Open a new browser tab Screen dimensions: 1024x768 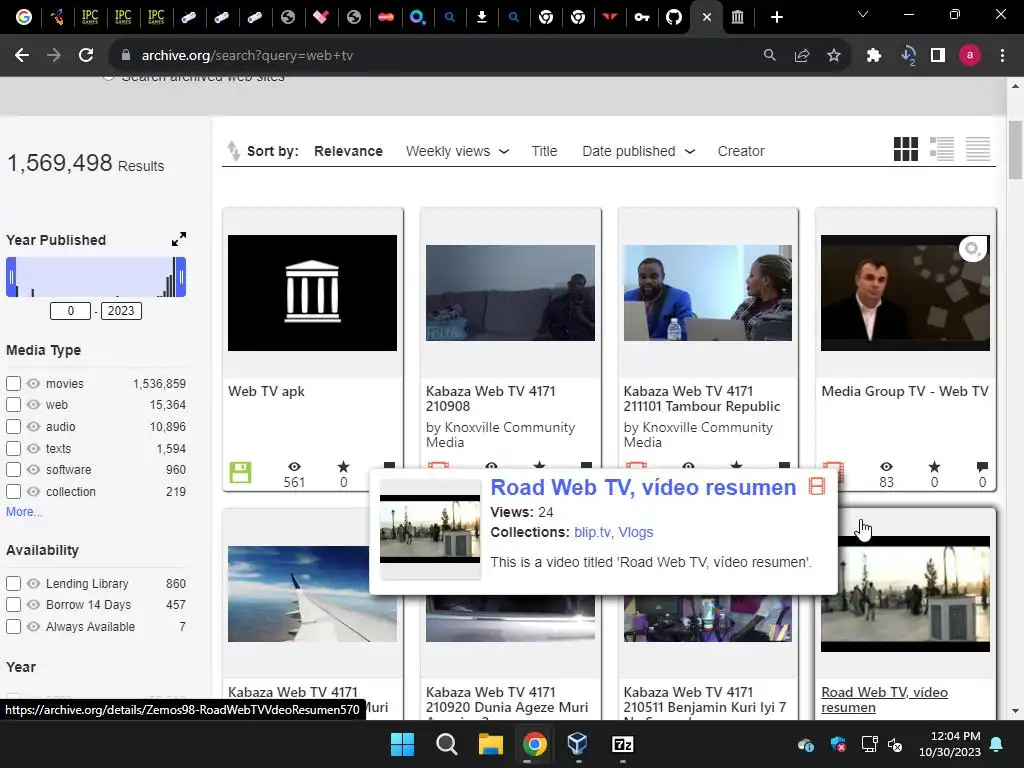pos(776,17)
